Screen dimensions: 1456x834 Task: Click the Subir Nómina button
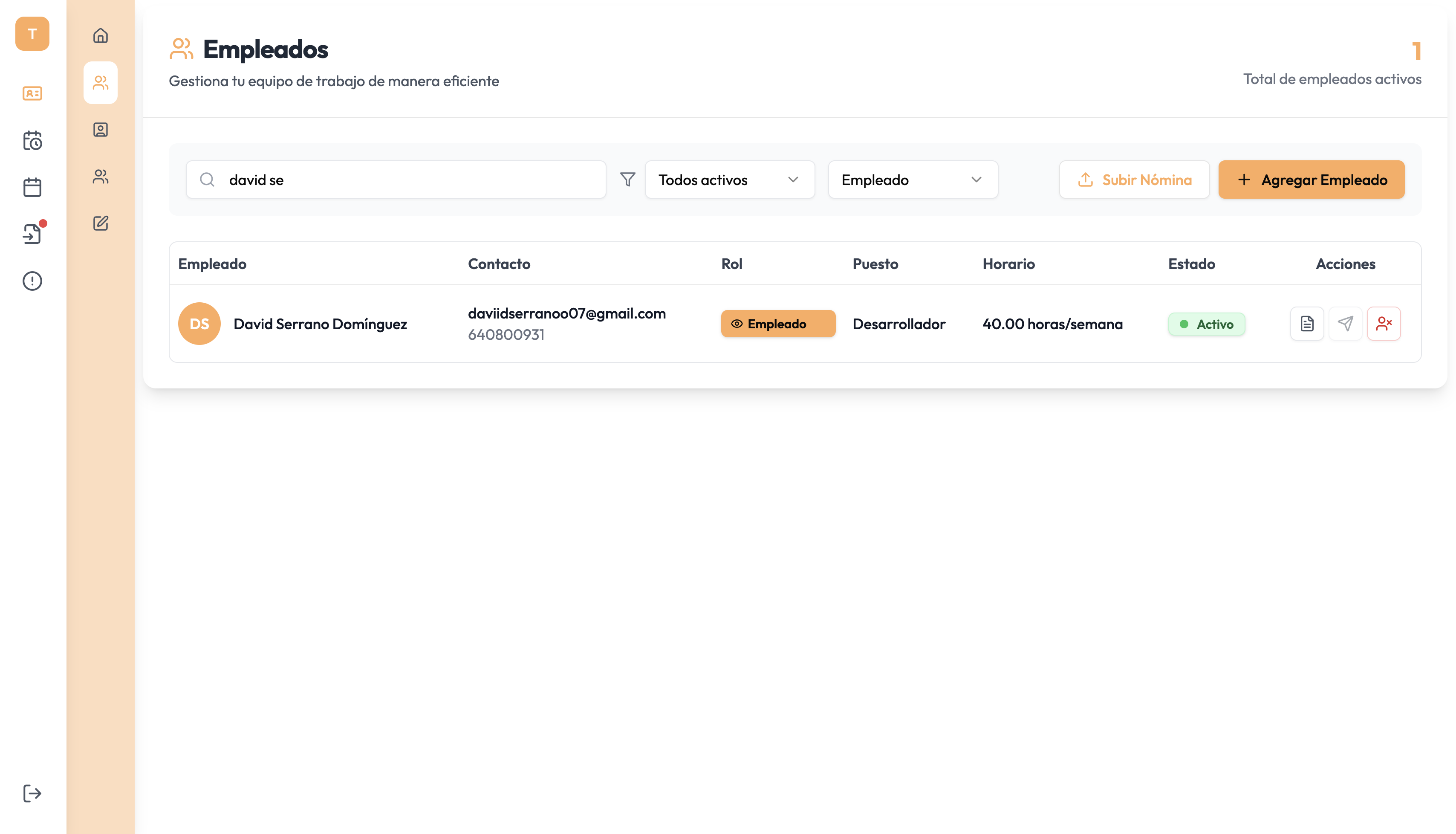tap(1134, 180)
